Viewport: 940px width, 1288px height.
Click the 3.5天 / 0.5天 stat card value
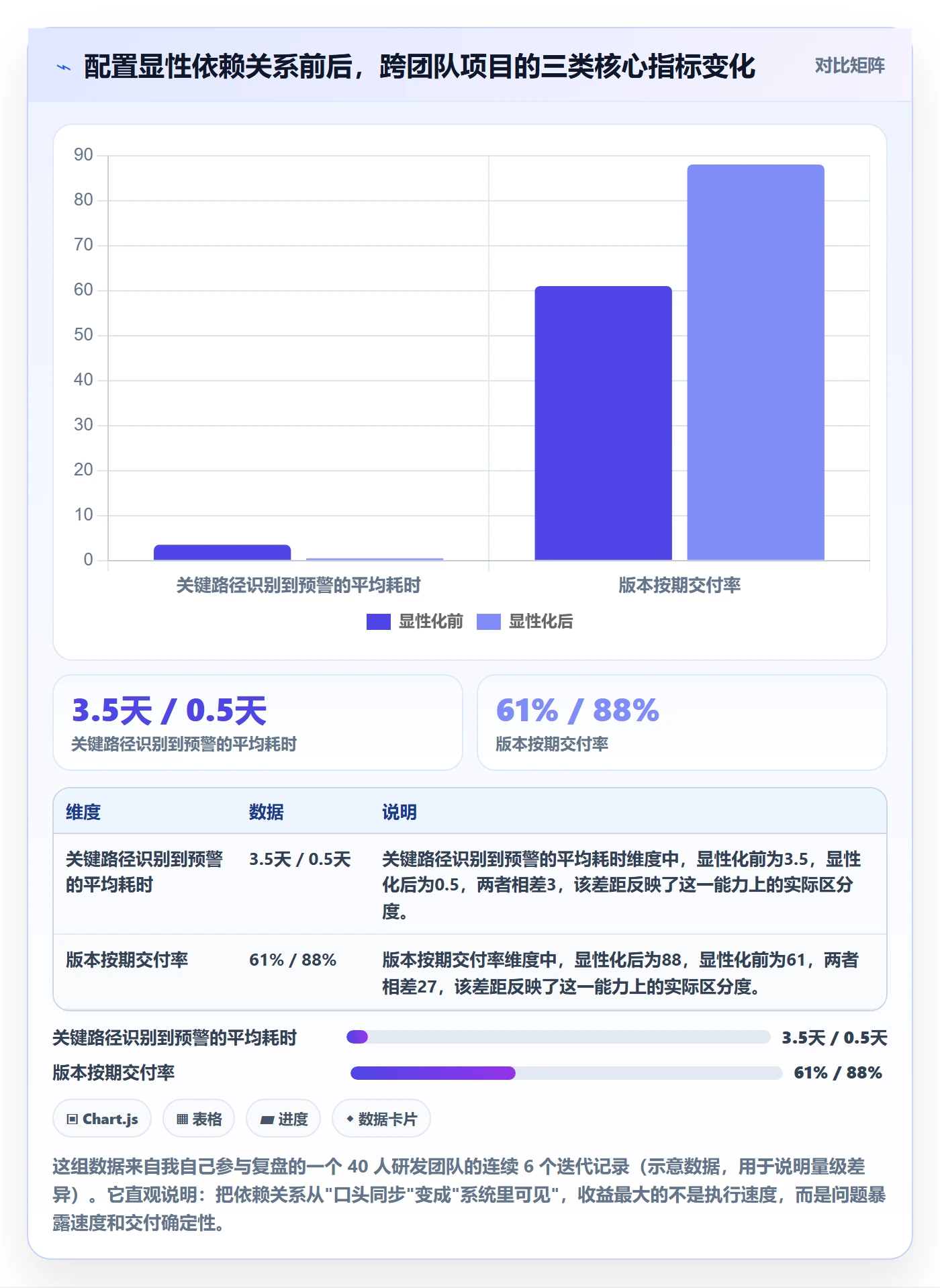(x=169, y=710)
